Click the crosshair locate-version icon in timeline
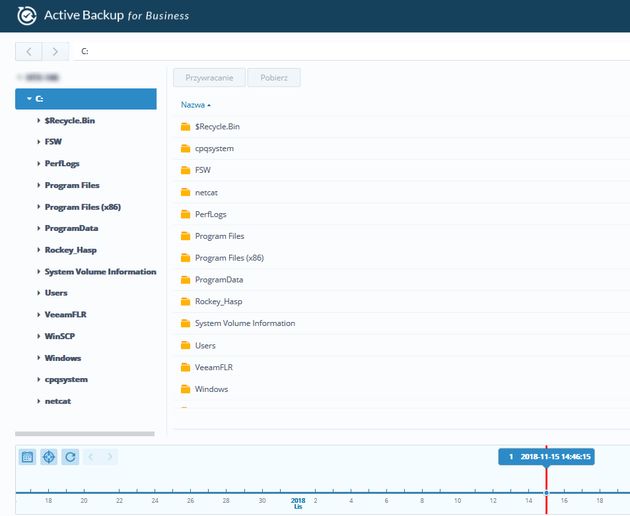 49,457
